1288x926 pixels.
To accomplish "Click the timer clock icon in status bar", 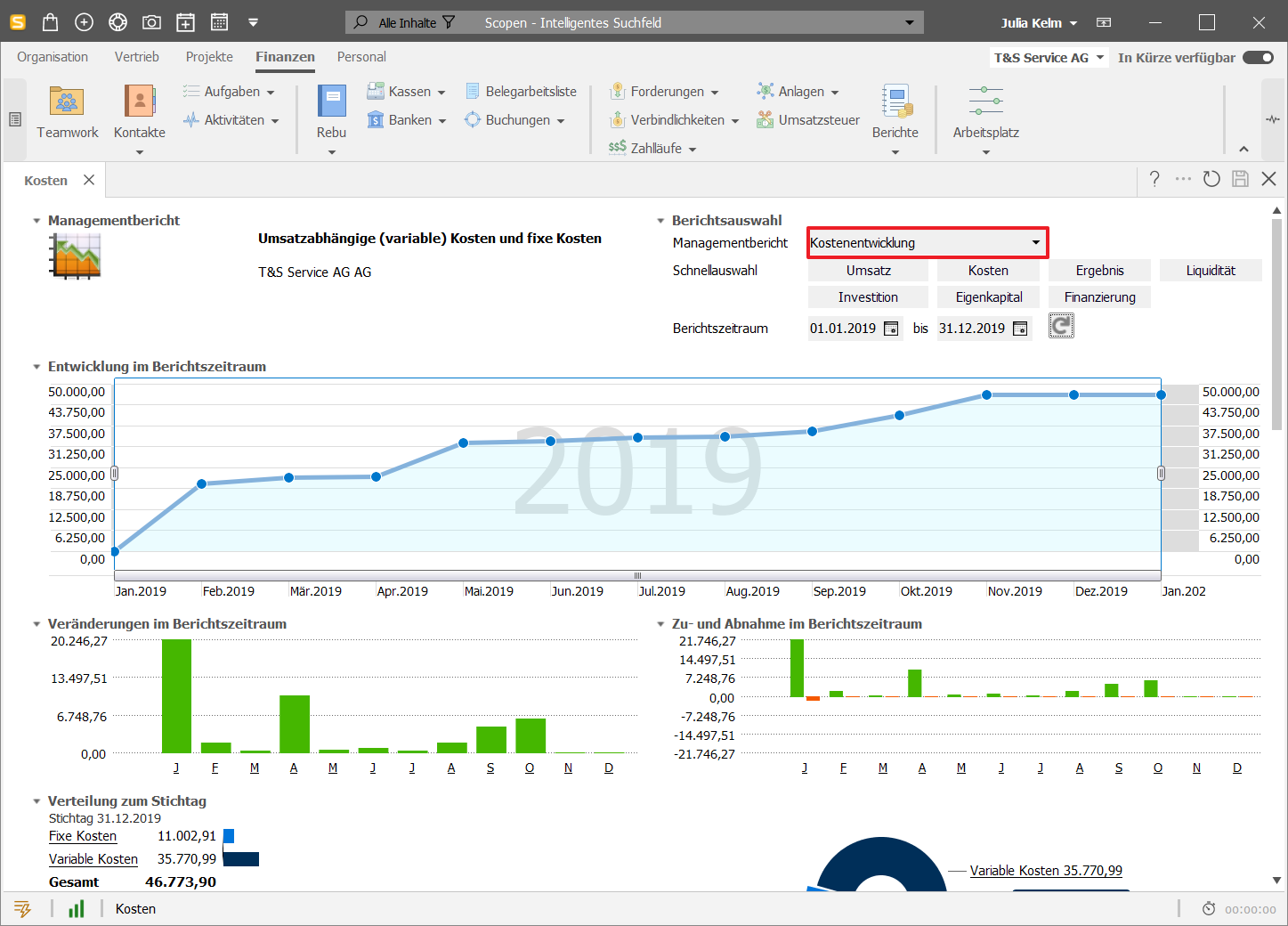I will point(1209,908).
